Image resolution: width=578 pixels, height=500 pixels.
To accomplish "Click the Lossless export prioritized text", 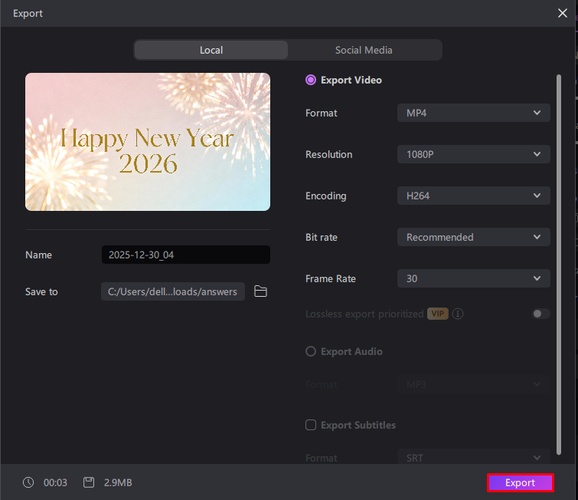I will point(364,314).
